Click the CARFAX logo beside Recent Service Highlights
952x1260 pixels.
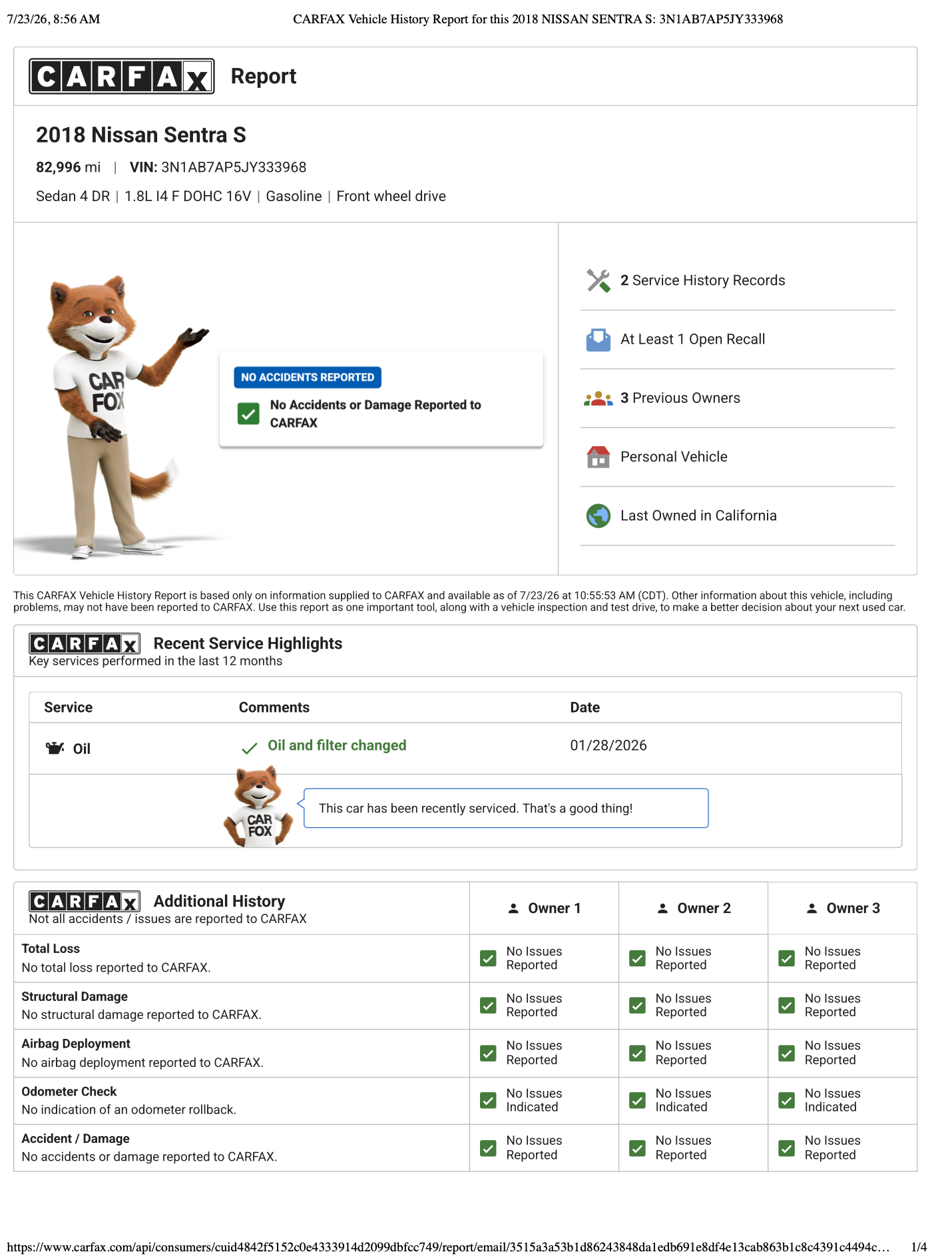(x=85, y=643)
